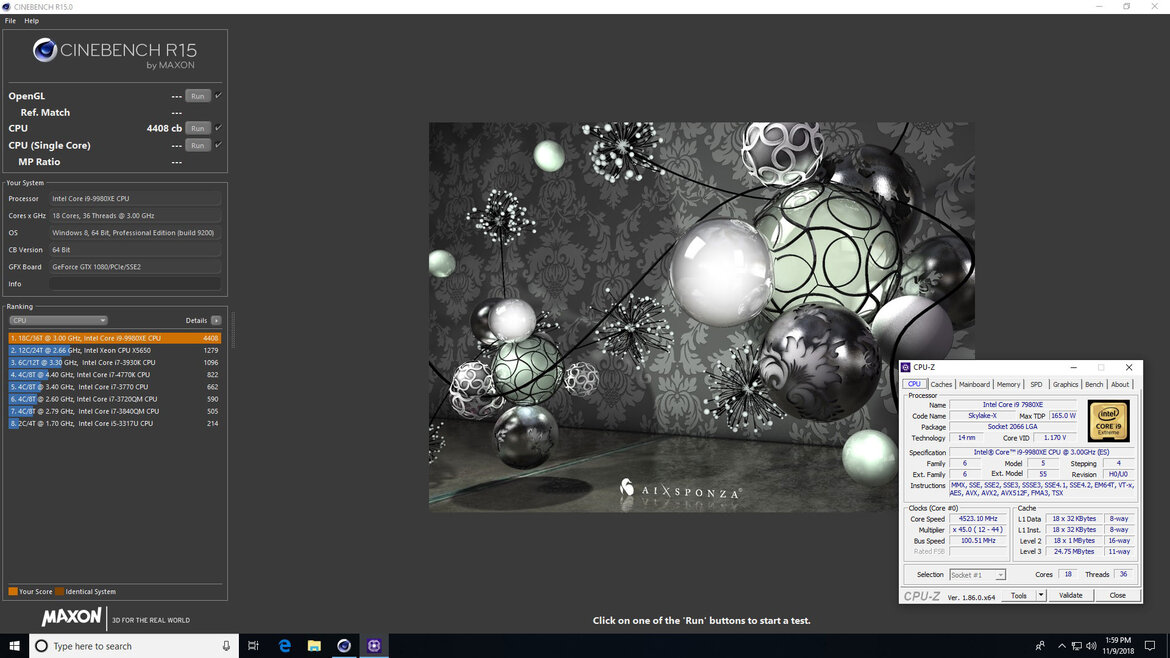
Task: Click the Task View taskbar icon
Action: coord(254,646)
